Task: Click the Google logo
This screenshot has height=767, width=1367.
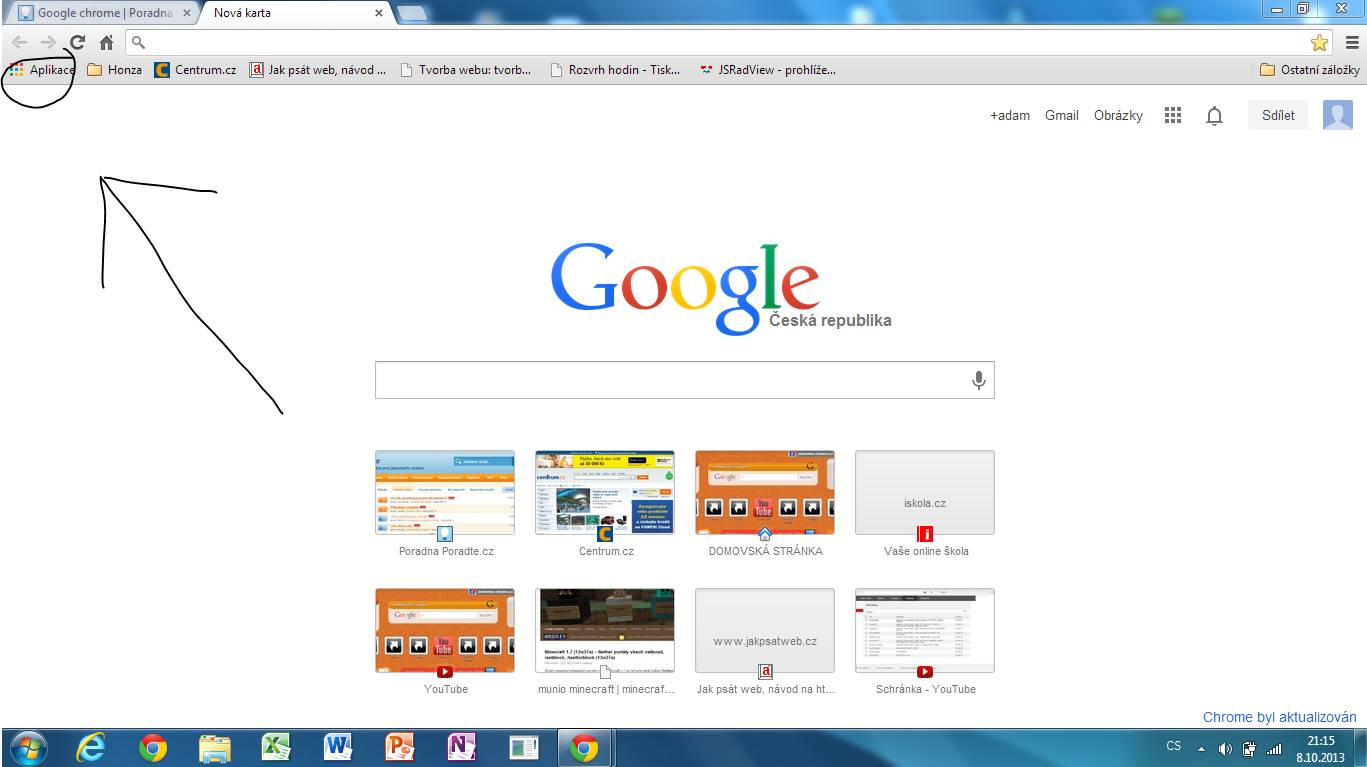Action: (x=685, y=288)
